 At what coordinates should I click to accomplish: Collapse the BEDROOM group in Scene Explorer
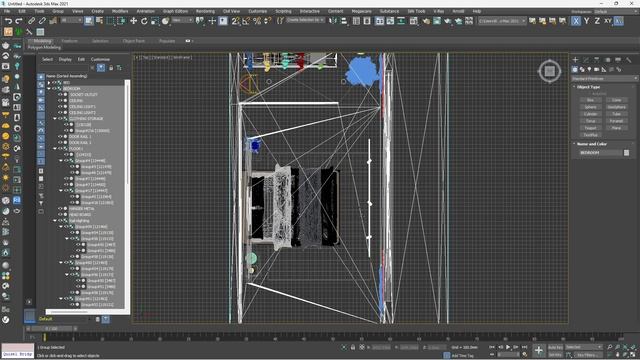[49, 89]
